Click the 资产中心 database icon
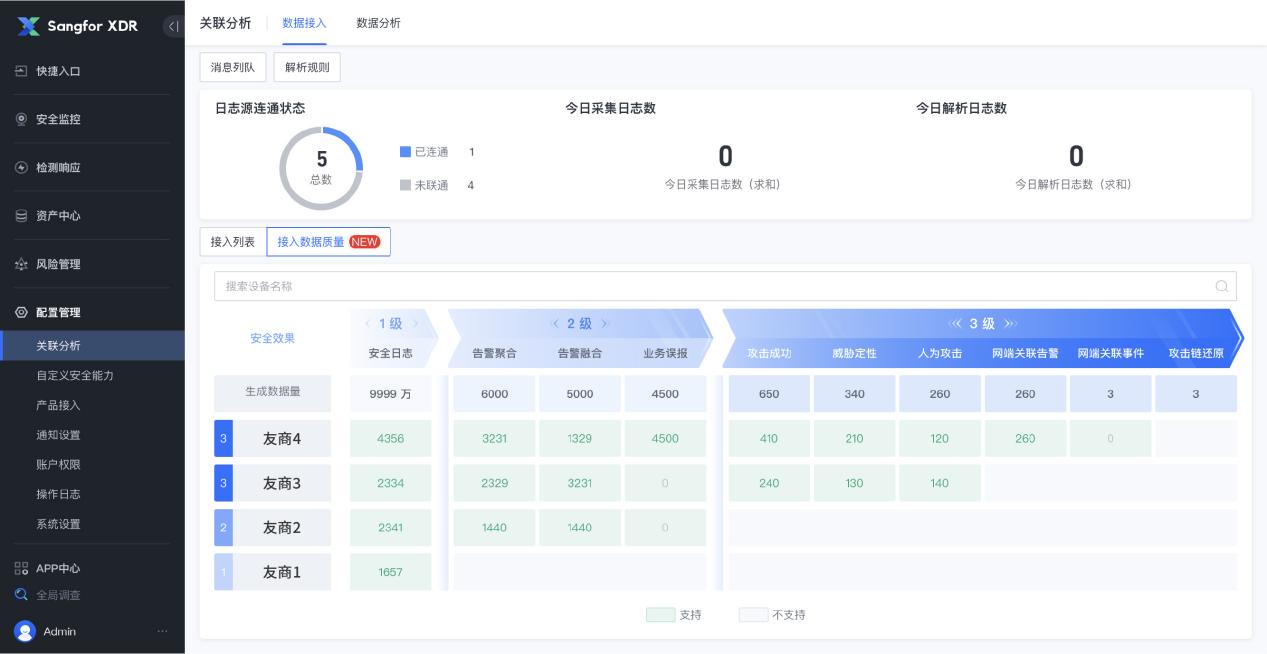This screenshot has width=1267, height=654. 21,215
